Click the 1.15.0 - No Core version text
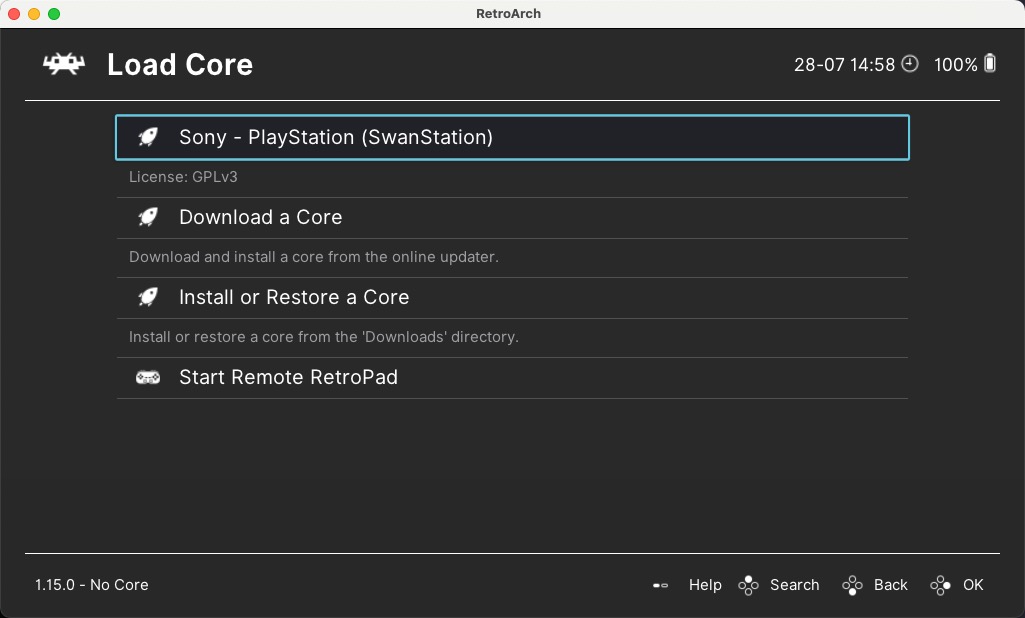The height and width of the screenshot is (618, 1025). [91, 585]
